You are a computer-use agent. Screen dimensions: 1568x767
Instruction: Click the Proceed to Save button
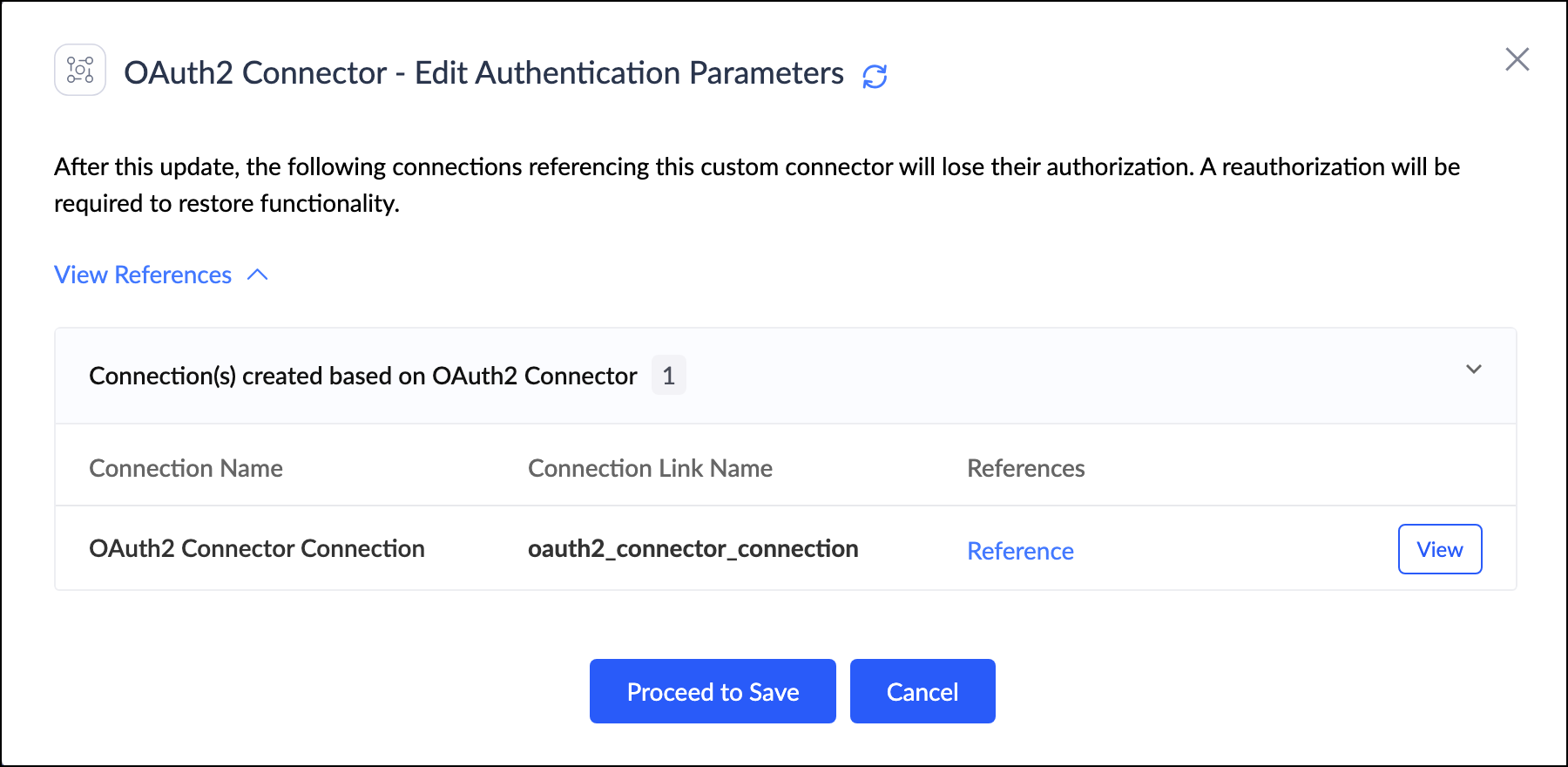click(x=713, y=691)
